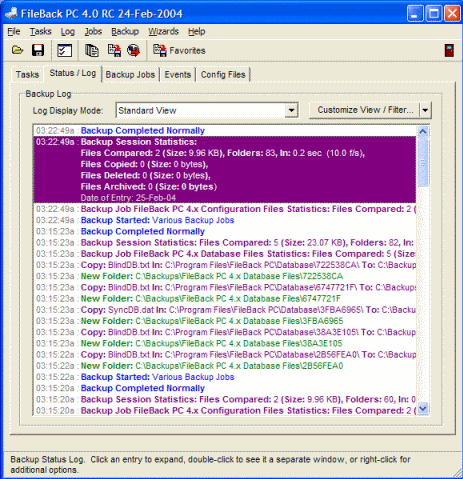The width and height of the screenshot is (463, 479).
Task: Click the task checklist toolbar icon
Action: (x=65, y=50)
